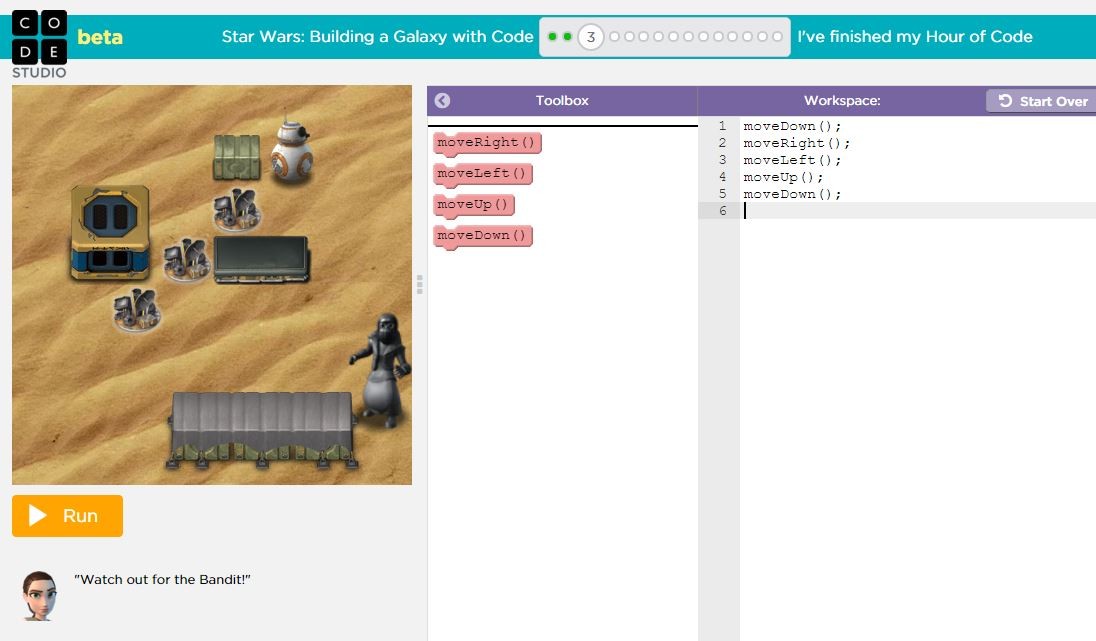Select current level 3 bubble
Image resolution: width=1096 pixels, height=641 pixels.
point(591,36)
